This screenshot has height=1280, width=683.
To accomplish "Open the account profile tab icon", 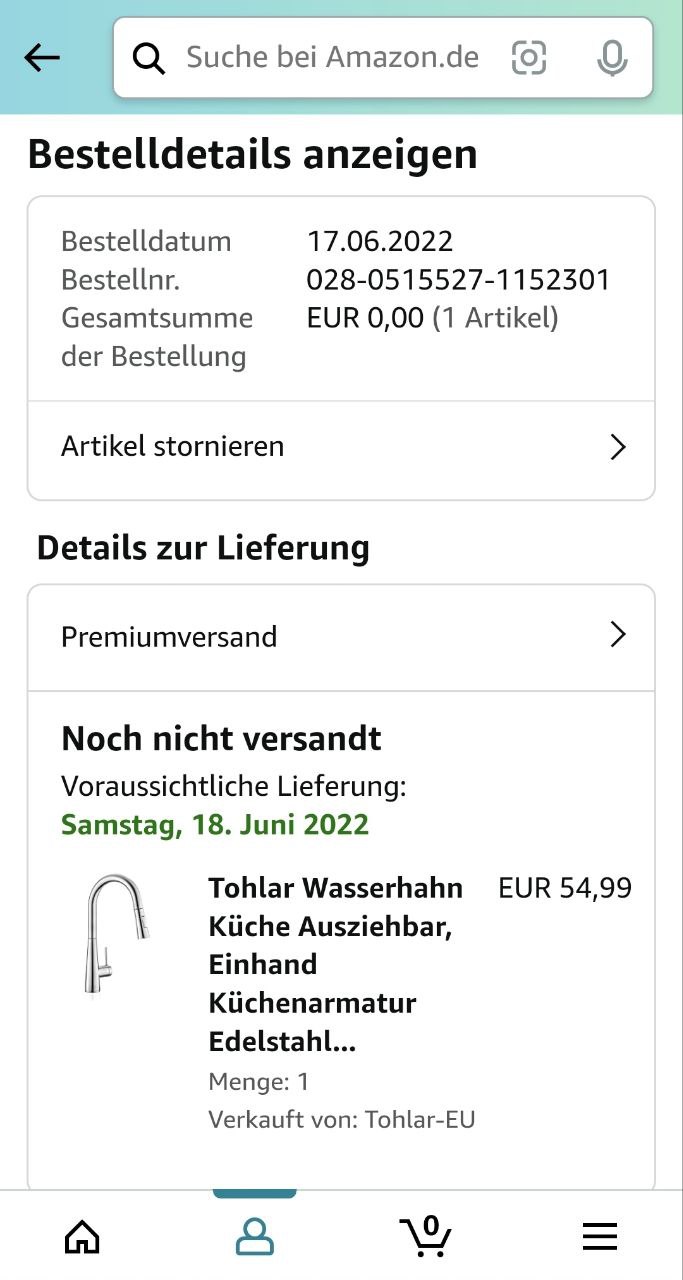I will click(x=255, y=1237).
